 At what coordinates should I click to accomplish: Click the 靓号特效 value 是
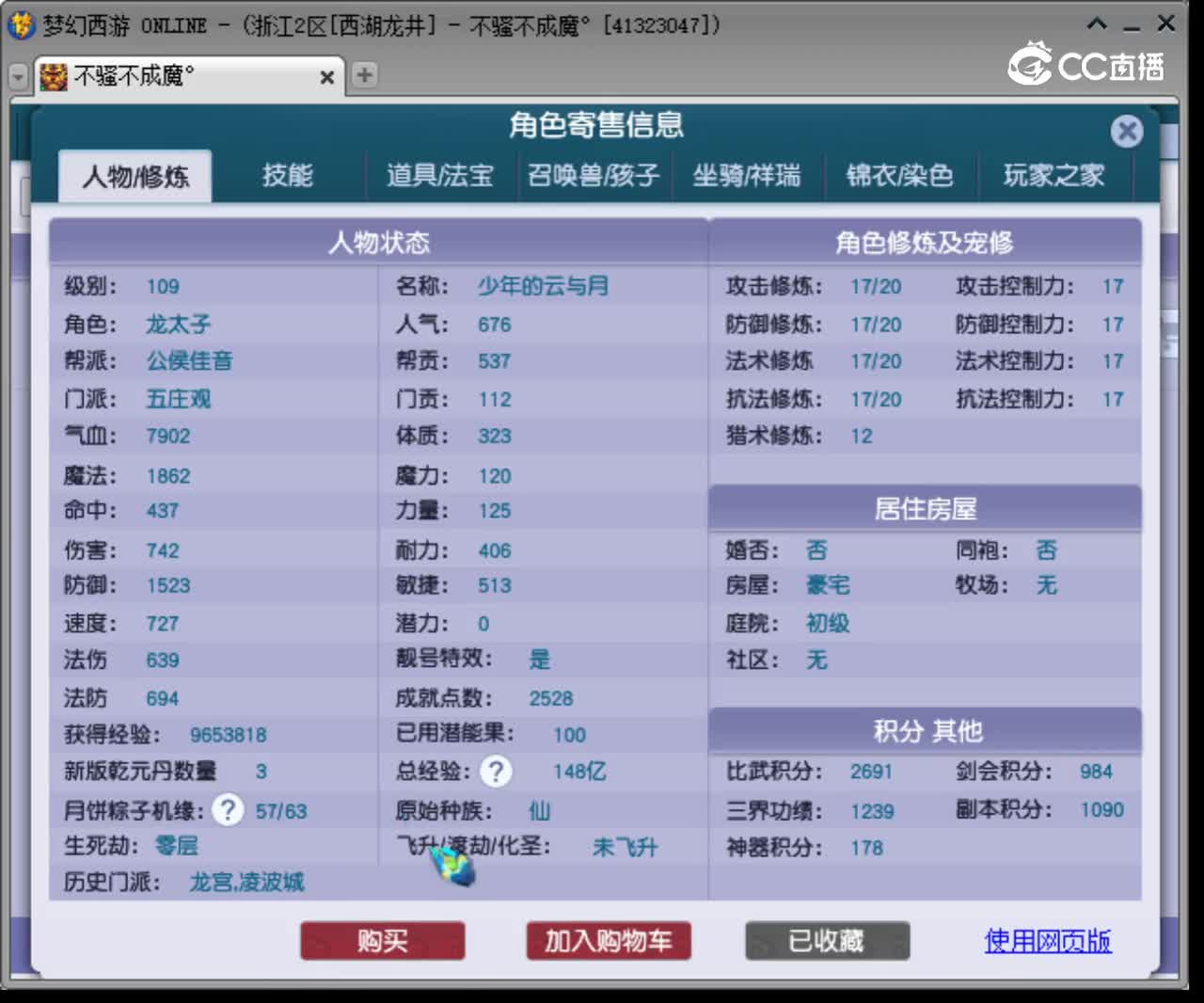(x=540, y=659)
